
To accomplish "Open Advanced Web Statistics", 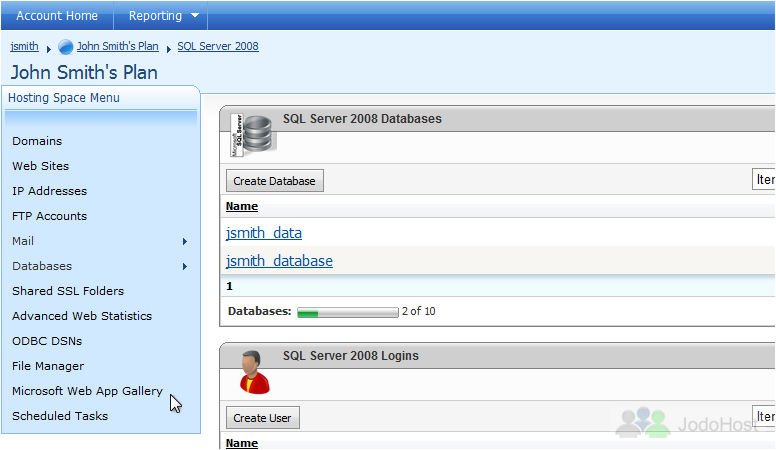I will [x=82, y=316].
